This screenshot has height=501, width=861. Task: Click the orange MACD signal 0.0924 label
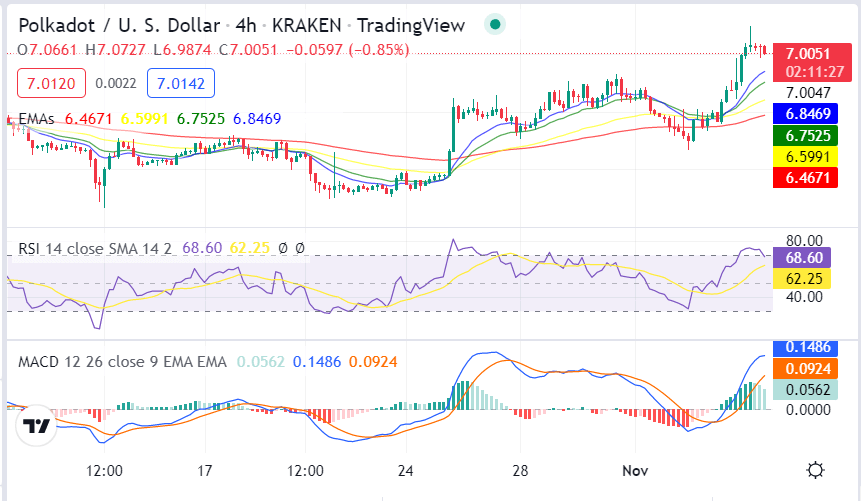pyautogui.click(x=805, y=368)
